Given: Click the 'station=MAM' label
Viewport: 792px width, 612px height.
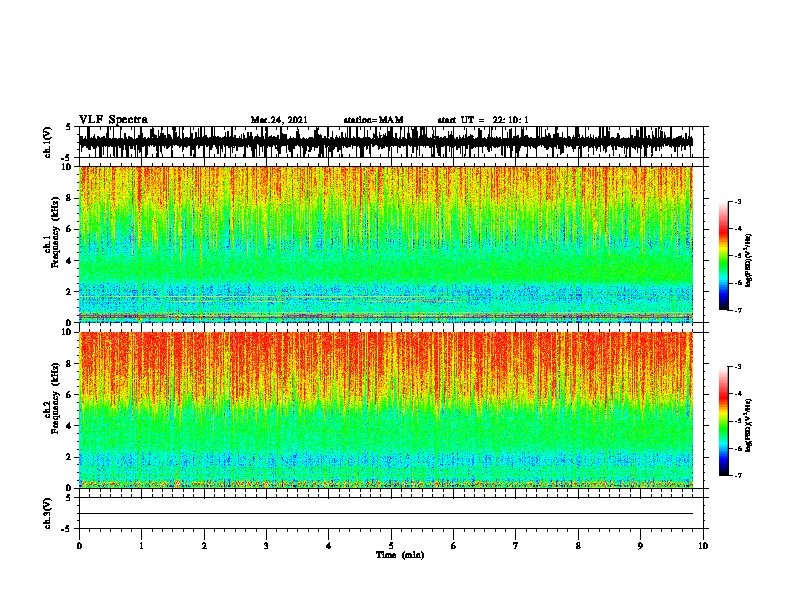Looking at the screenshot, I should [374, 120].
